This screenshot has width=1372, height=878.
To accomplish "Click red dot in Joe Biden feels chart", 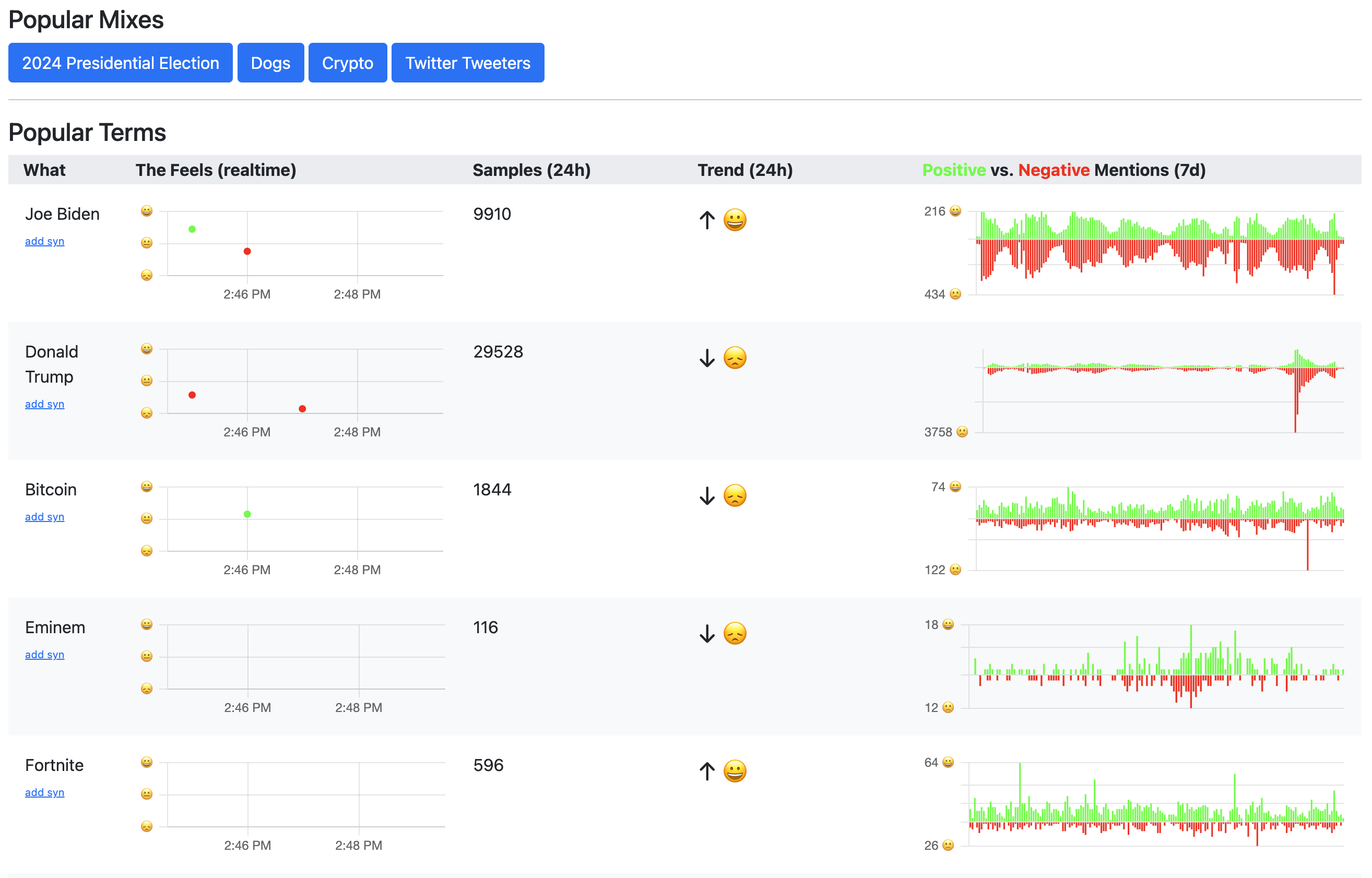I will coord(247,252).
